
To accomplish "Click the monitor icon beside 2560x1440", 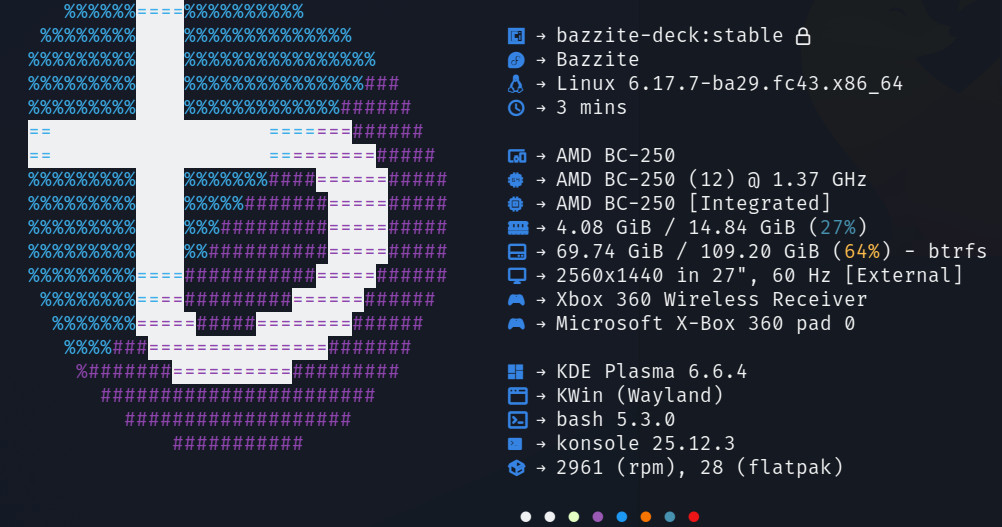I will point(517,276).
